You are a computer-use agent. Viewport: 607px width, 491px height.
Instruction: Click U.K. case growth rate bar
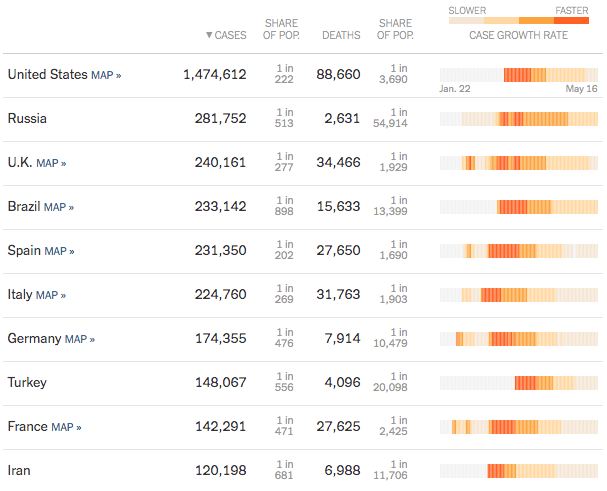519,163
